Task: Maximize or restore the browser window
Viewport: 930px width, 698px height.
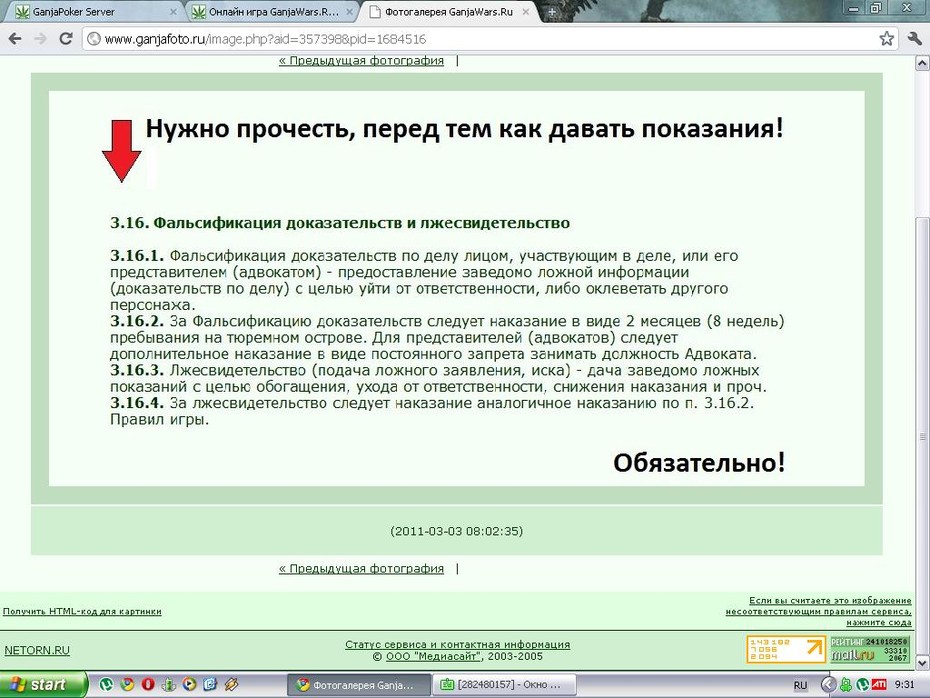Action: 876,8
